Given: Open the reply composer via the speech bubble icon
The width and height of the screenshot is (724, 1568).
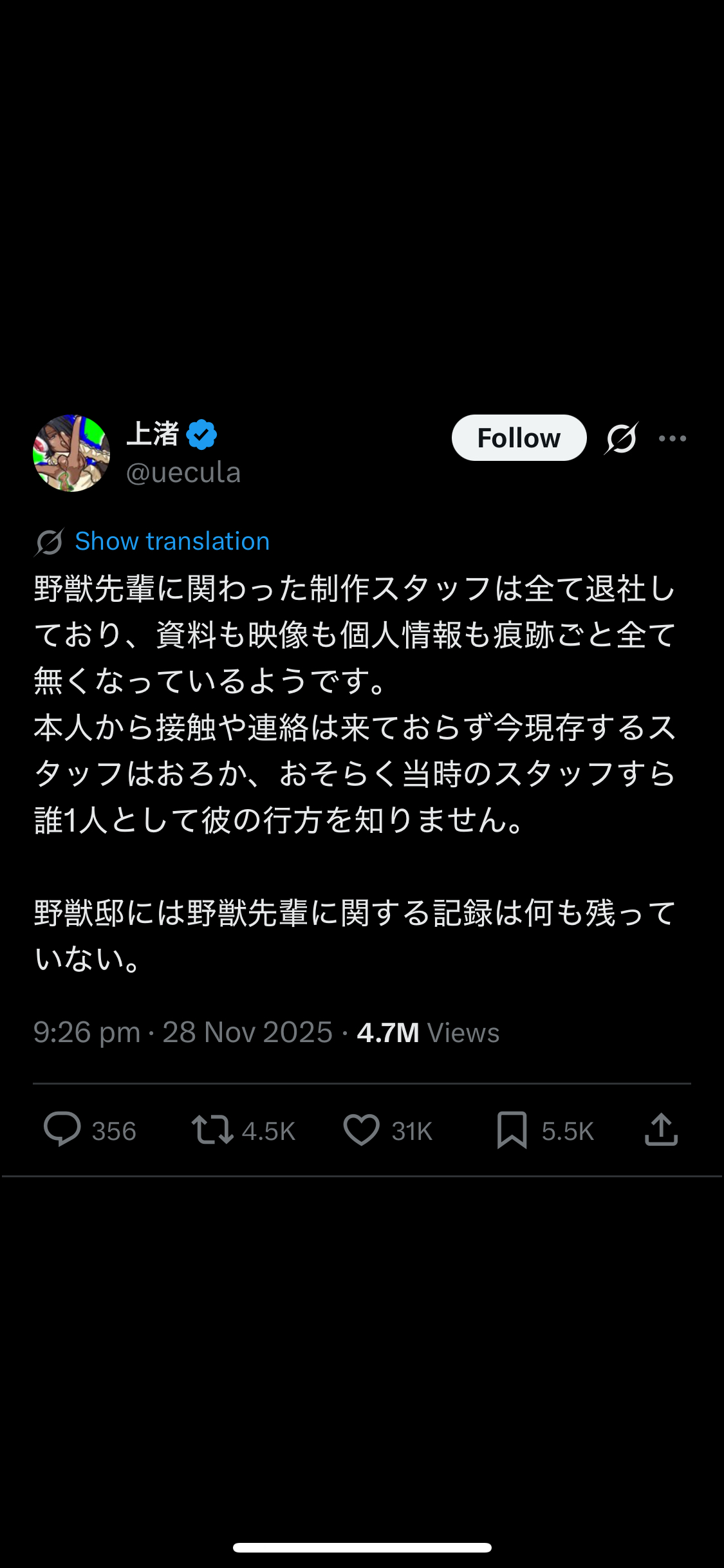Looking at the screenshot, I should click(x=62, y=1130).
